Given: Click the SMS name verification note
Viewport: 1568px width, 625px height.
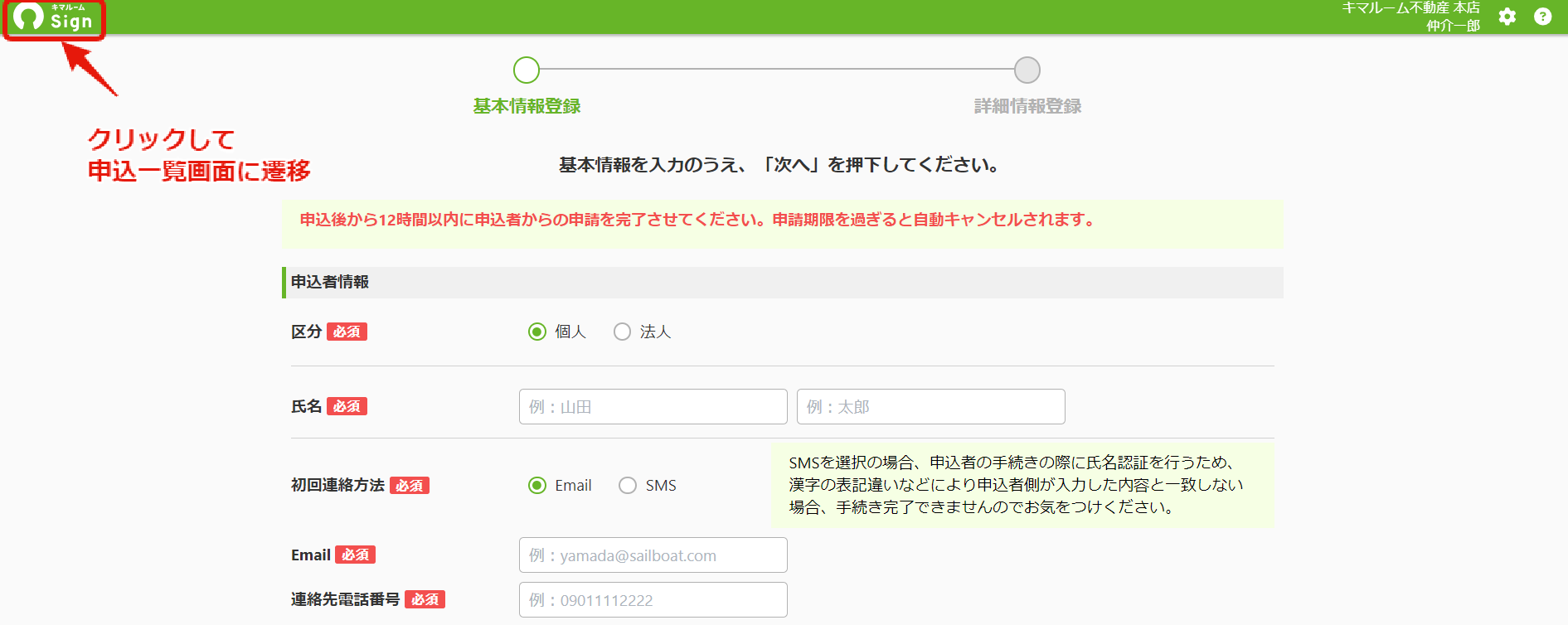Looking at the screenshot, I should pyautogui.click(x=1022, y=485).
